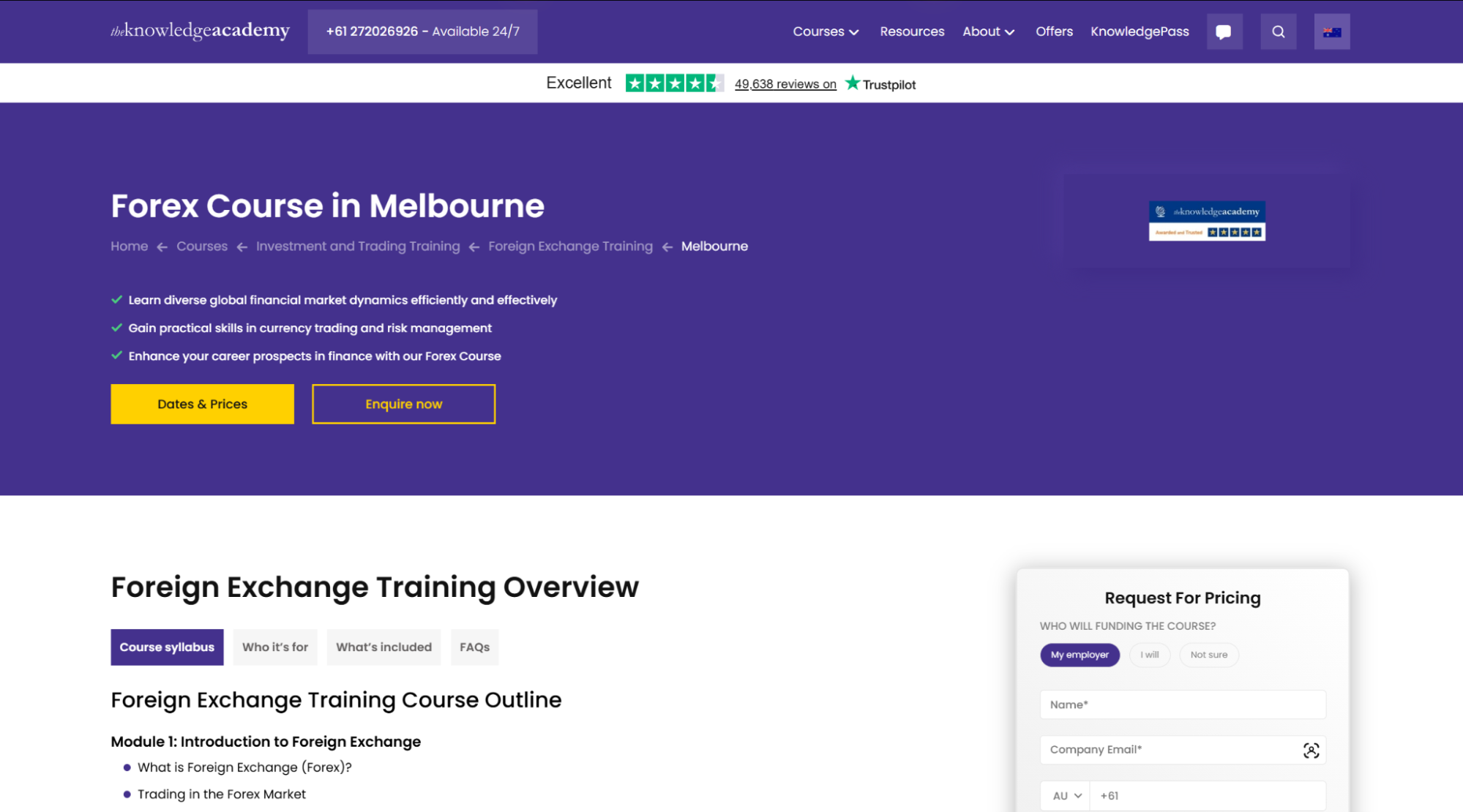Image resolution: width=1463 pixels, height=812 pixels.
Task: Click the Dates & Prices button
Action: click(202, 404)
